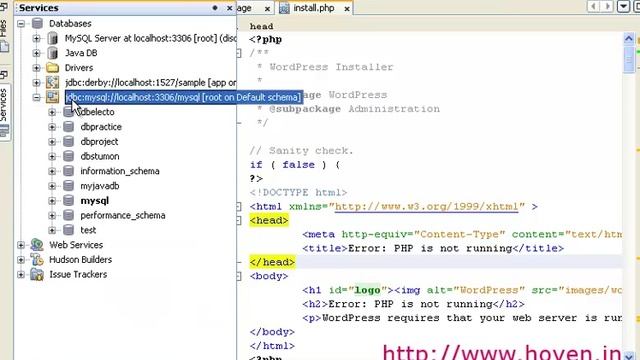Viewport: 640px width, 360px height.
Task: Click the jdbc:mysql connection icon
Action: [53, 97]
